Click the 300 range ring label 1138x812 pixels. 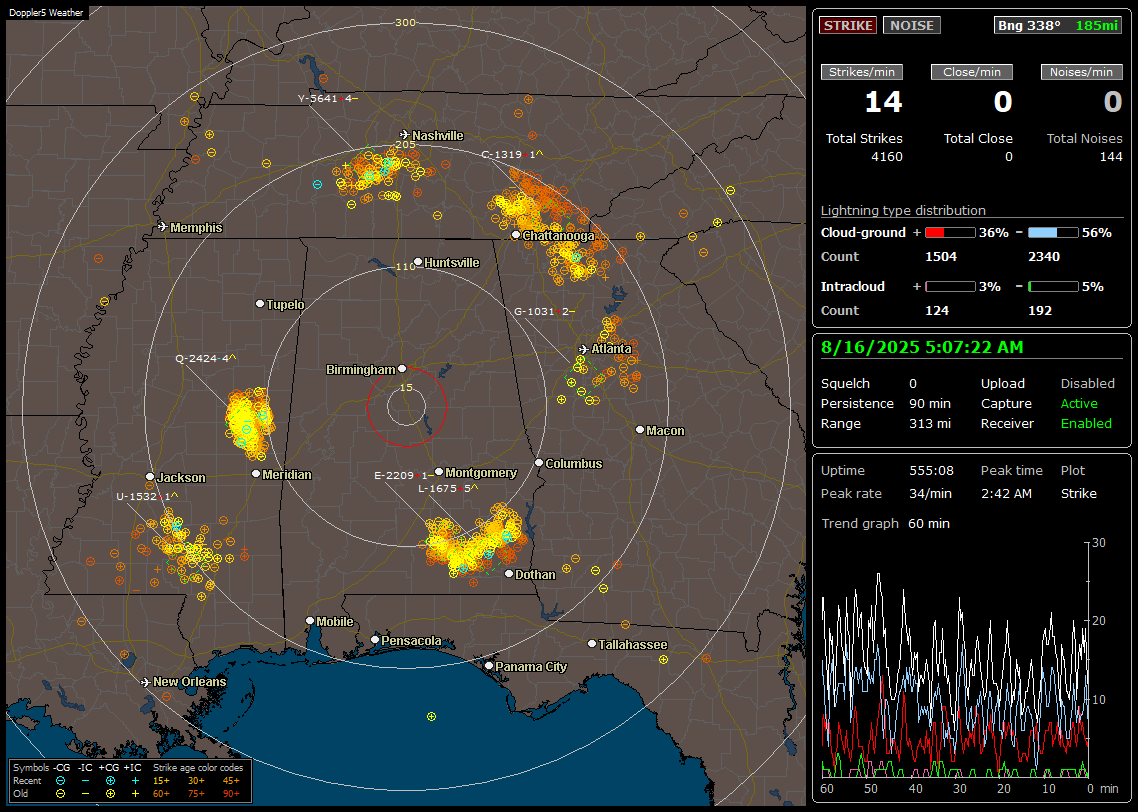405,22
